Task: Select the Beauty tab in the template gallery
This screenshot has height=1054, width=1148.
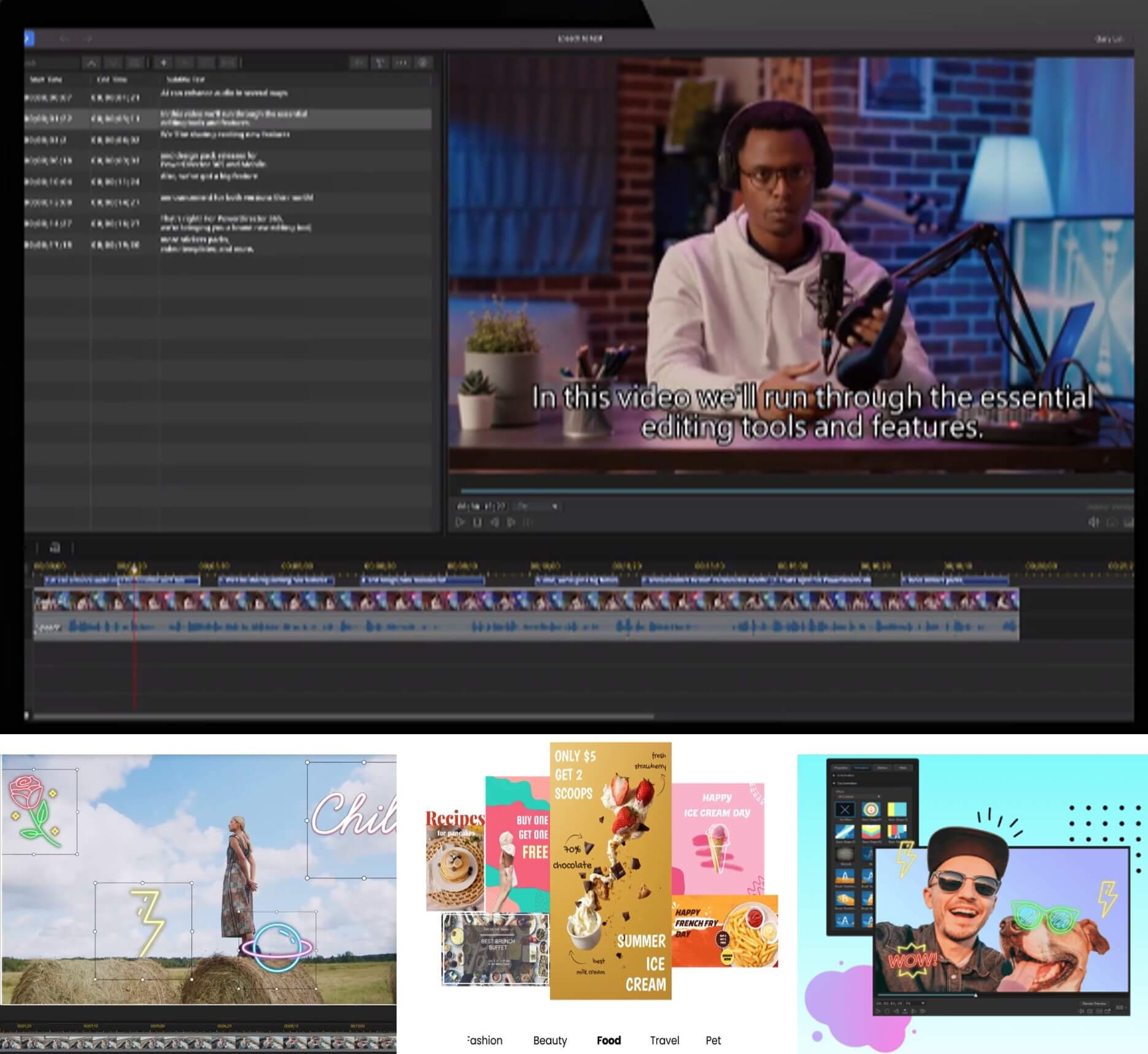Action: pyautogui.click(x=550, y=1040)
